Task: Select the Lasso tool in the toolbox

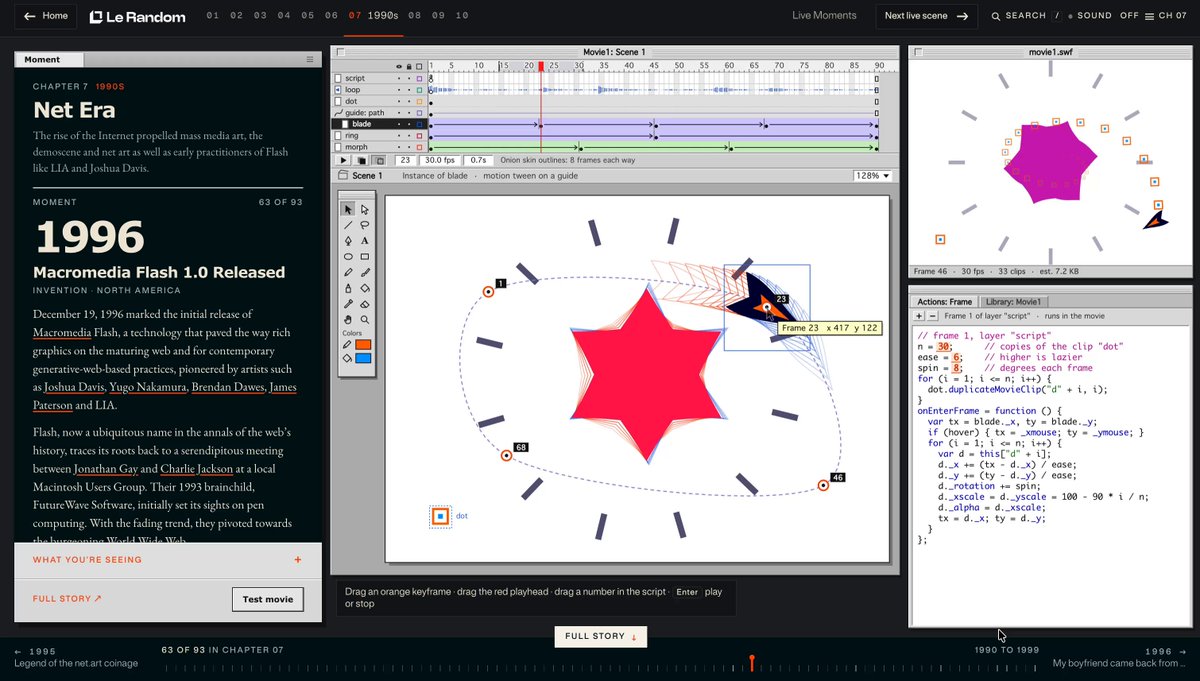Action: pos(365,224)
